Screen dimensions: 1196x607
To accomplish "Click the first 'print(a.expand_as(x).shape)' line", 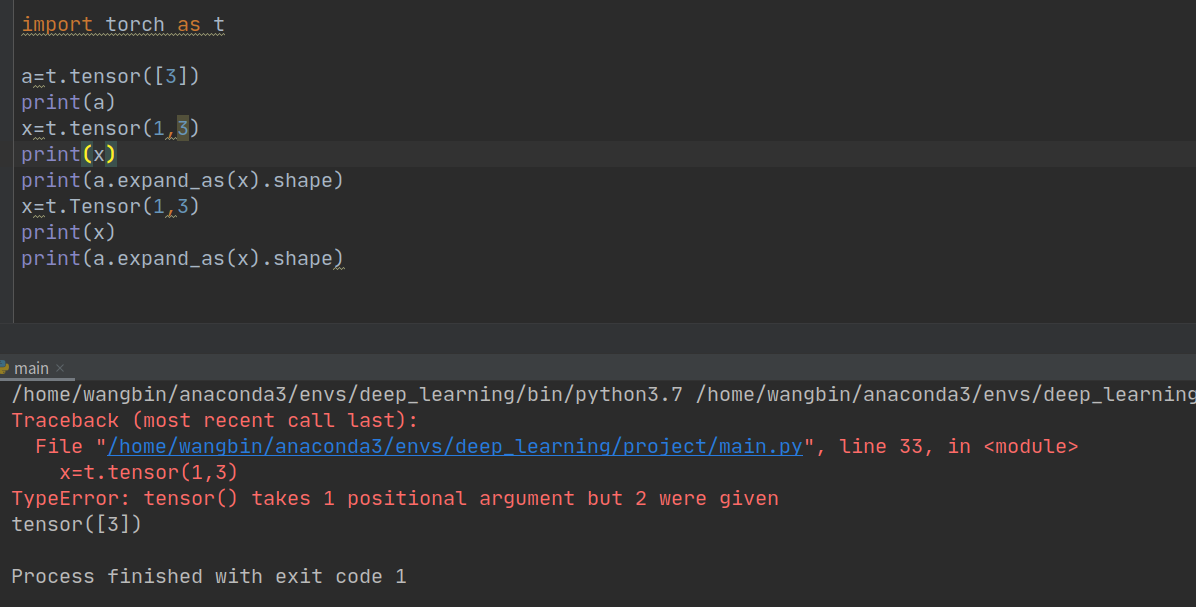I will 182,181.
